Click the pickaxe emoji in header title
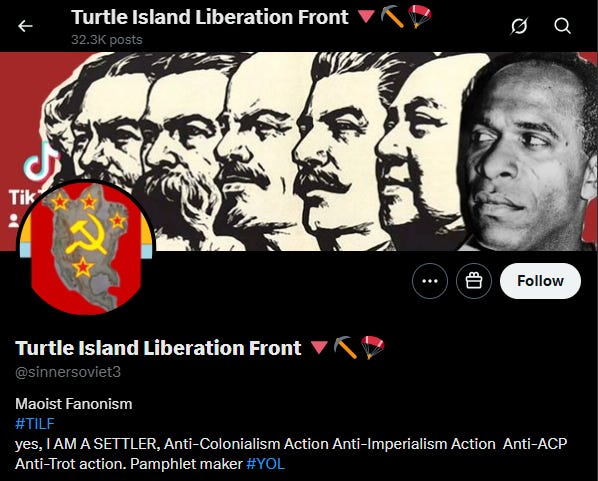 (x=392, y=17)
